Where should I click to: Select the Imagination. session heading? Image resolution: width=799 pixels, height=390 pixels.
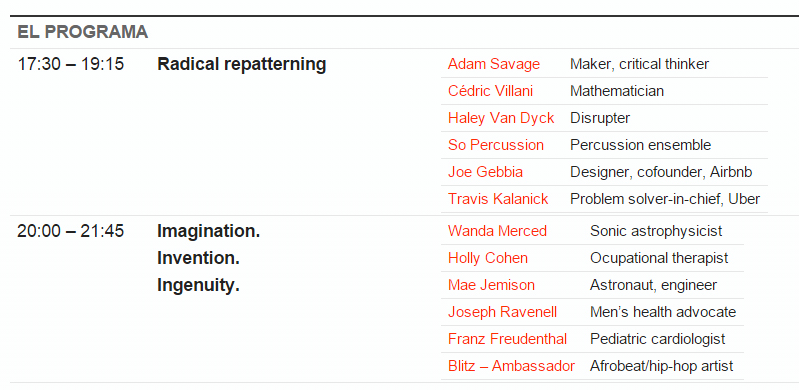coord(208,231)
